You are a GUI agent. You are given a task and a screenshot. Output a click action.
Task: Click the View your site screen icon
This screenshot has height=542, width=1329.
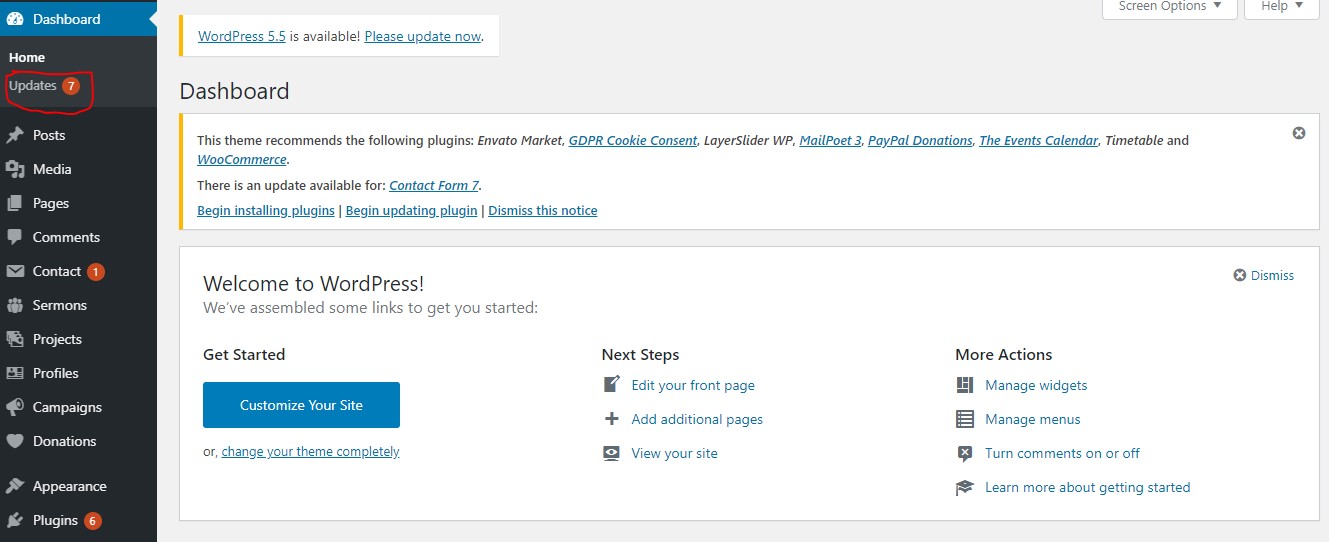612,453
